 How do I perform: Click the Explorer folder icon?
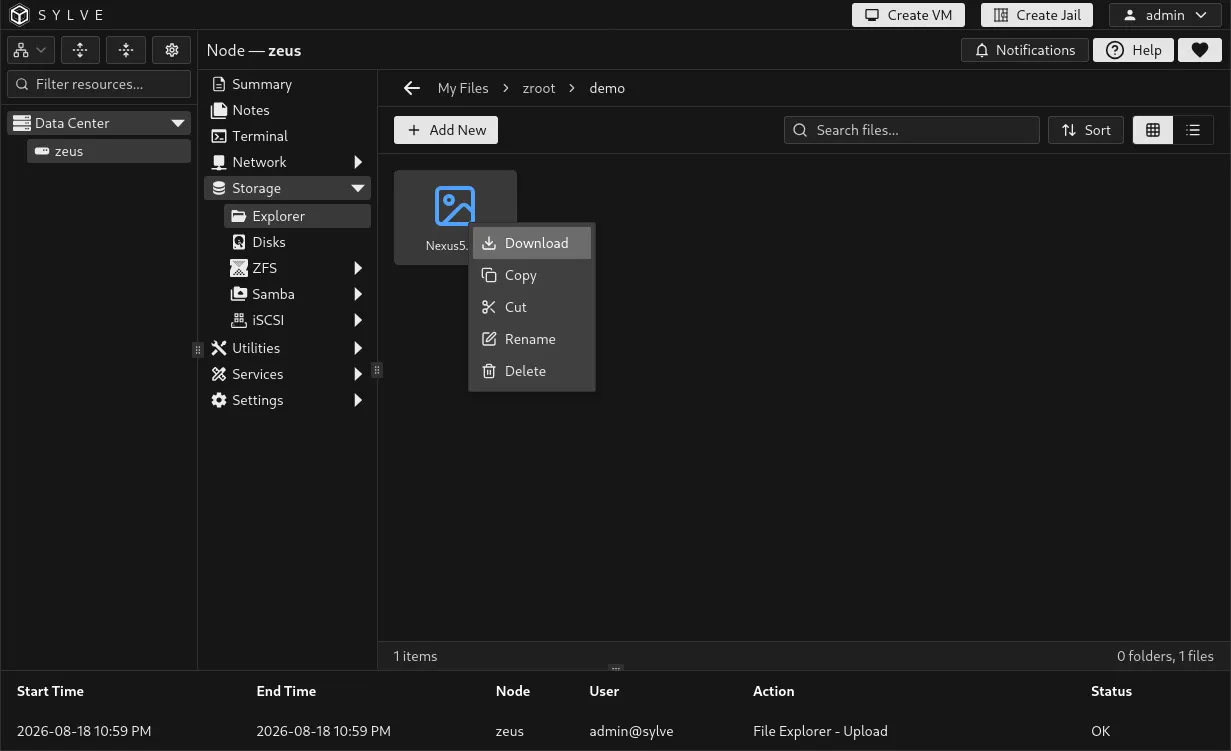coord(239,216)
